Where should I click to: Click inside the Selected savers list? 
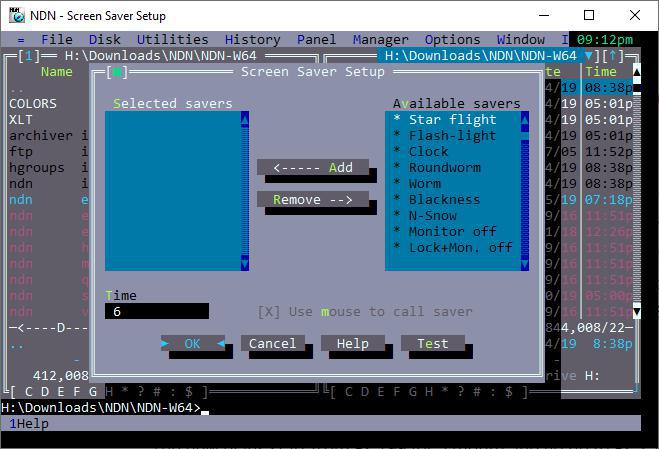click(173, 191)
